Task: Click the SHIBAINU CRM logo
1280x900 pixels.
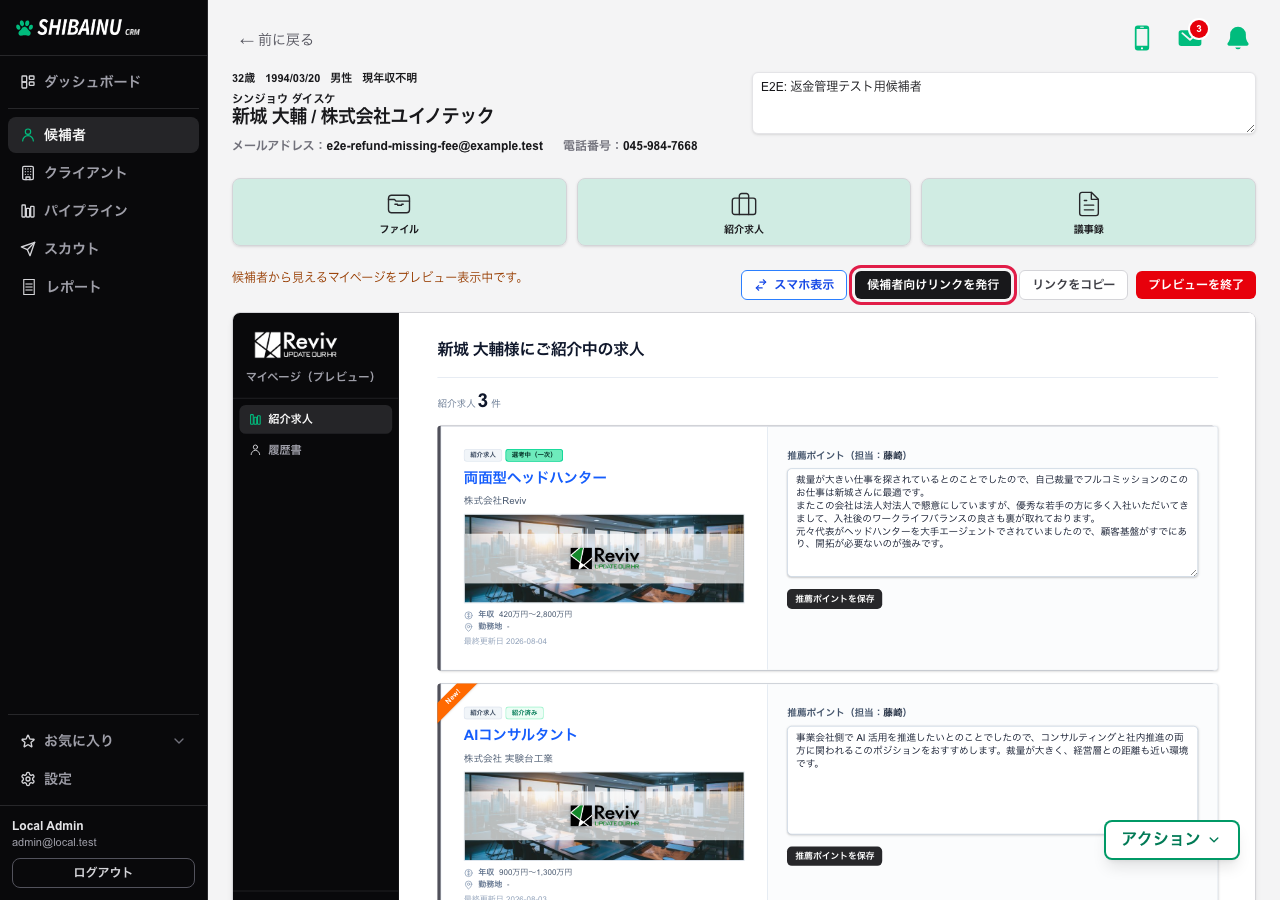Action: point(79,28)
